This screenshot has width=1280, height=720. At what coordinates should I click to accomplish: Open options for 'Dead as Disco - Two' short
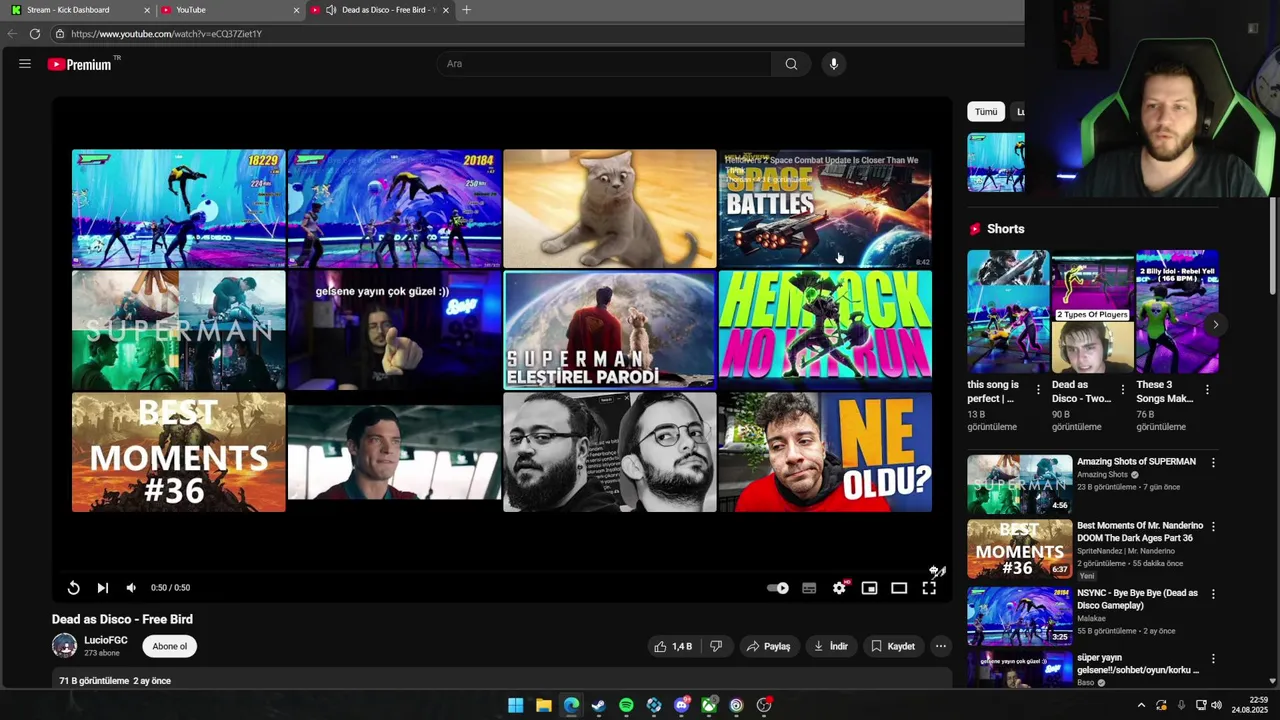(x=1122, y=390)
